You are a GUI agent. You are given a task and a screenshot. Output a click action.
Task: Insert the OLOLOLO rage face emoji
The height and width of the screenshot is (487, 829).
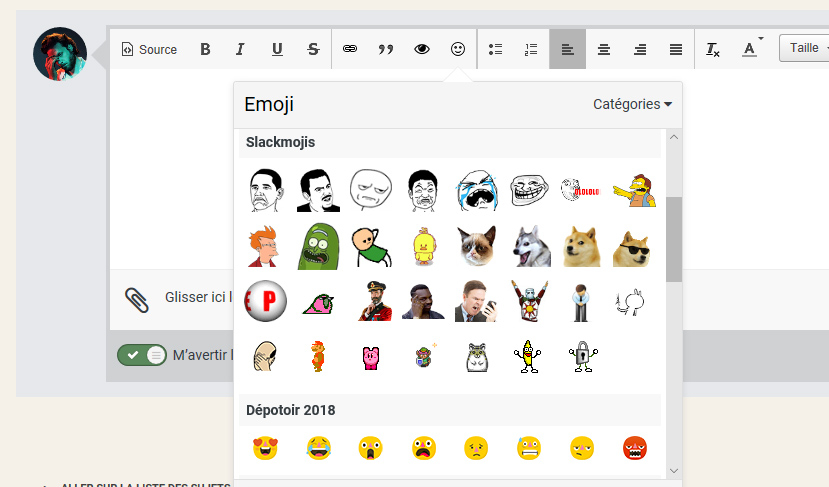point(581,190)
